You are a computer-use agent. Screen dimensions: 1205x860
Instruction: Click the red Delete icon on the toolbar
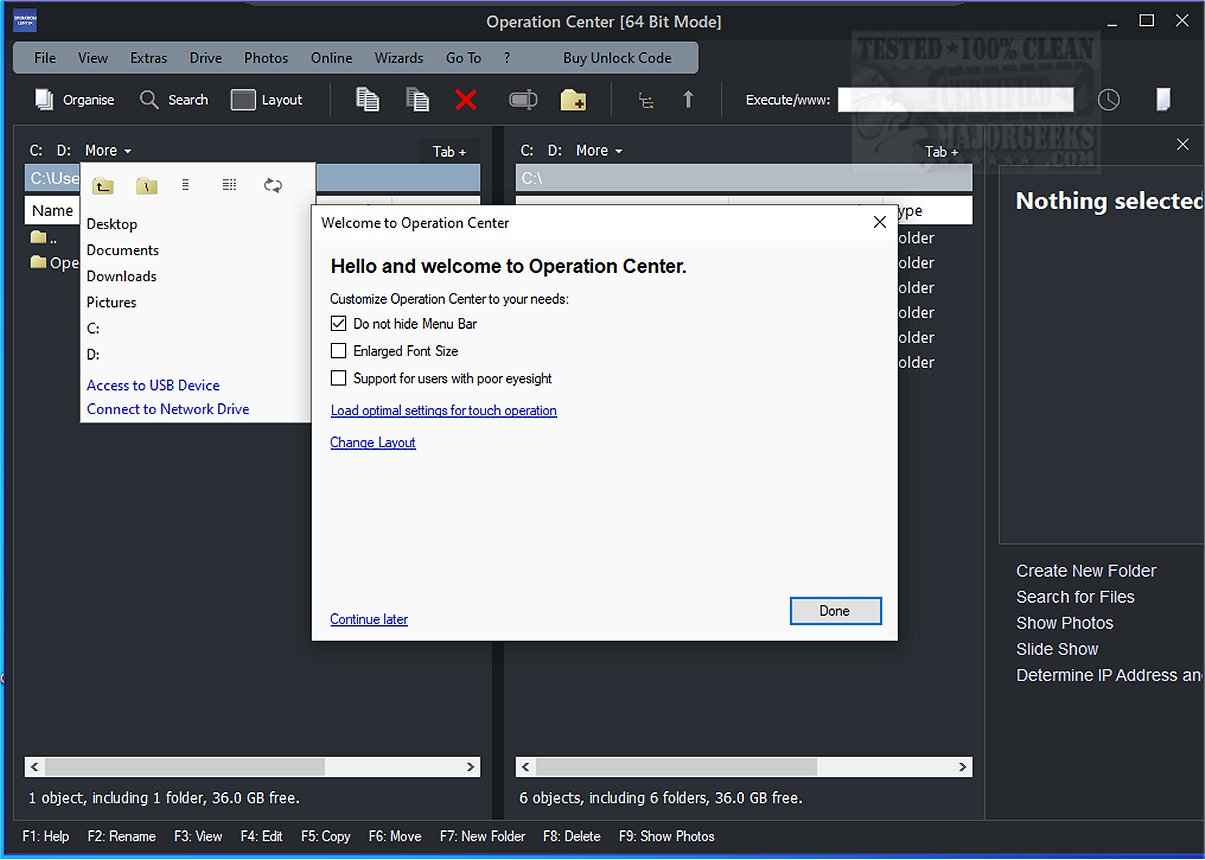pyautogui.click(x=467, y=99)
